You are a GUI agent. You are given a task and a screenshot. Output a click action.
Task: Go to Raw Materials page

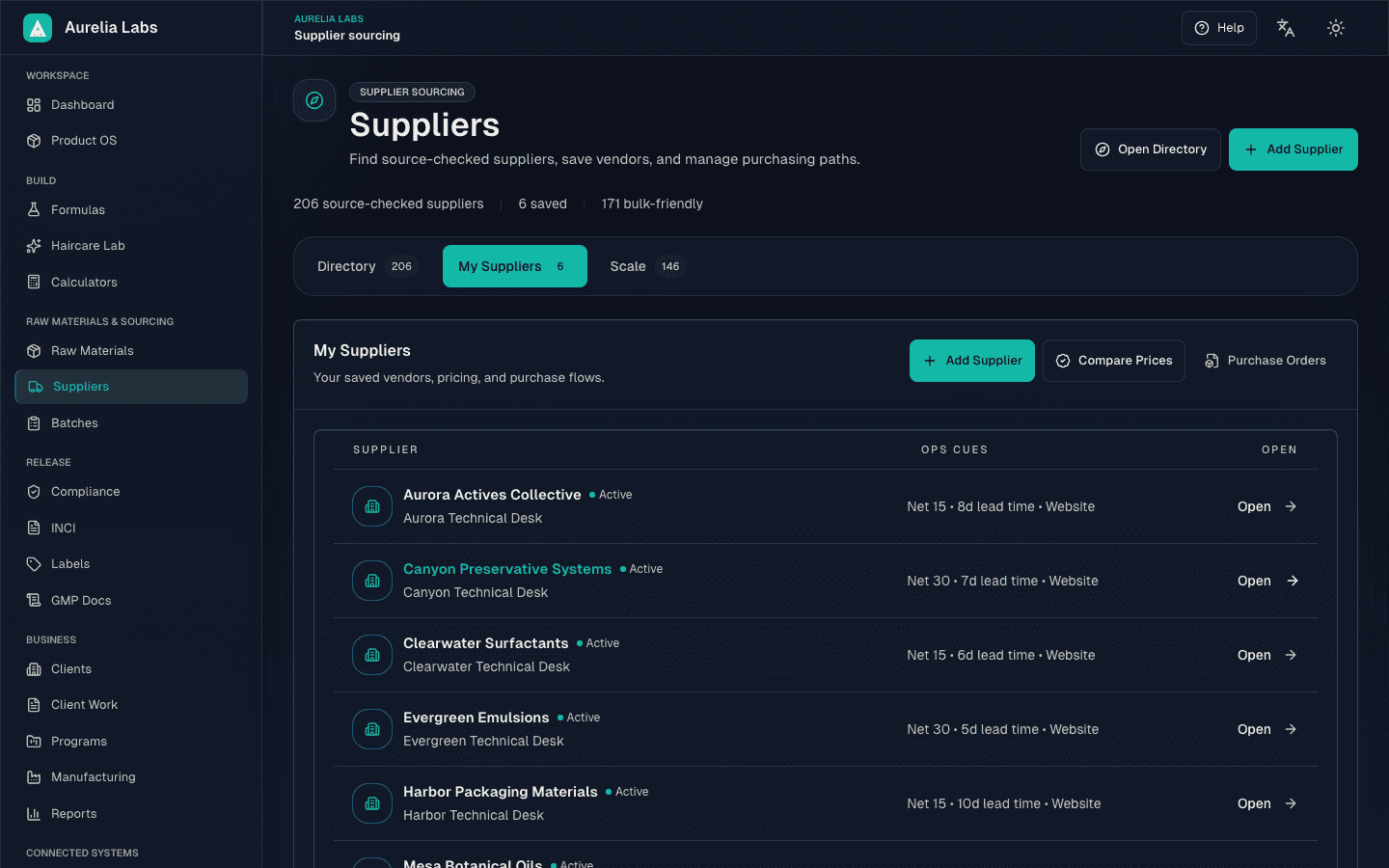click(x=131, y=351)
